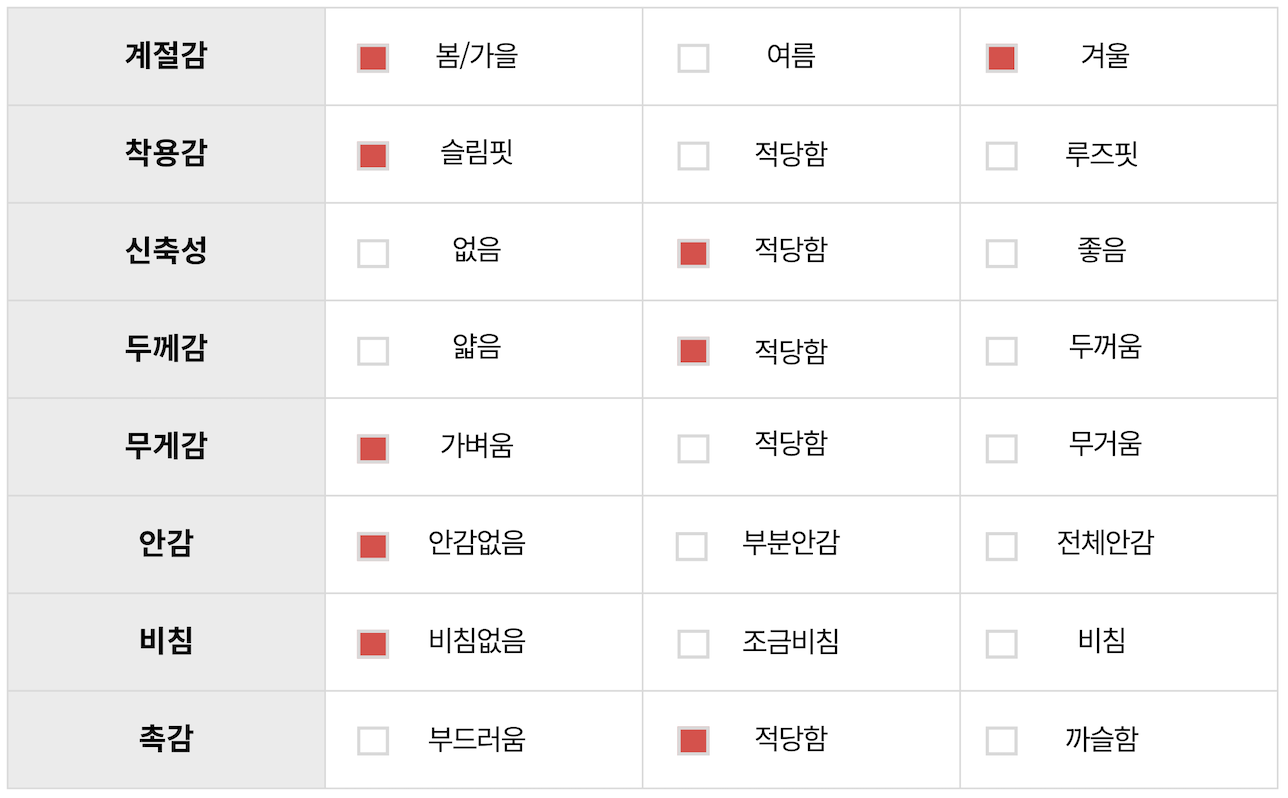Select the 부분안감 checkbox
1288x798 pixels.
[692, 546]
